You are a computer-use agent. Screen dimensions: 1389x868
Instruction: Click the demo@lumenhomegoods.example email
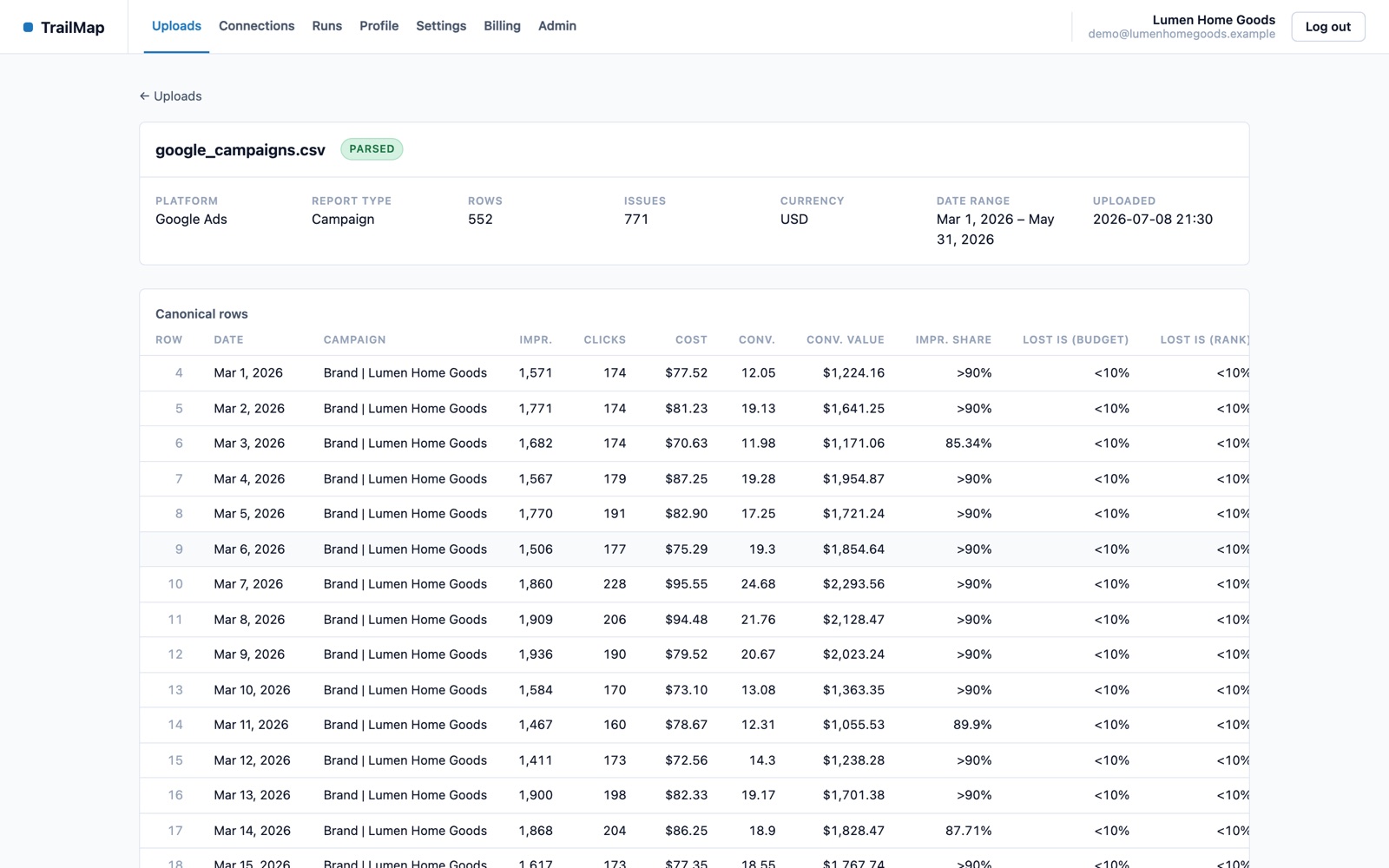[x=1182, y=34]
